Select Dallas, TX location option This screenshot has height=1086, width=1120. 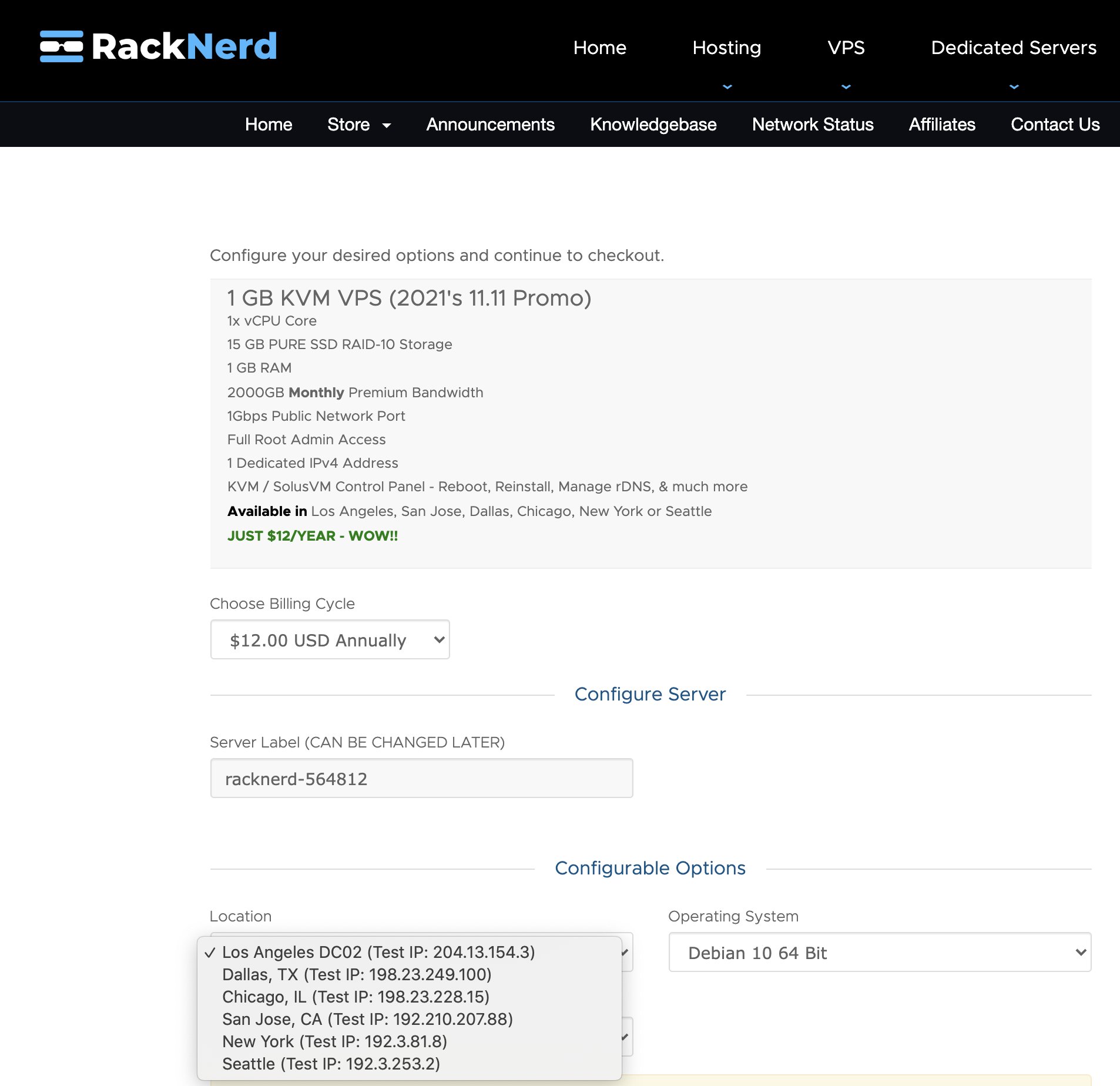point(409,974)
